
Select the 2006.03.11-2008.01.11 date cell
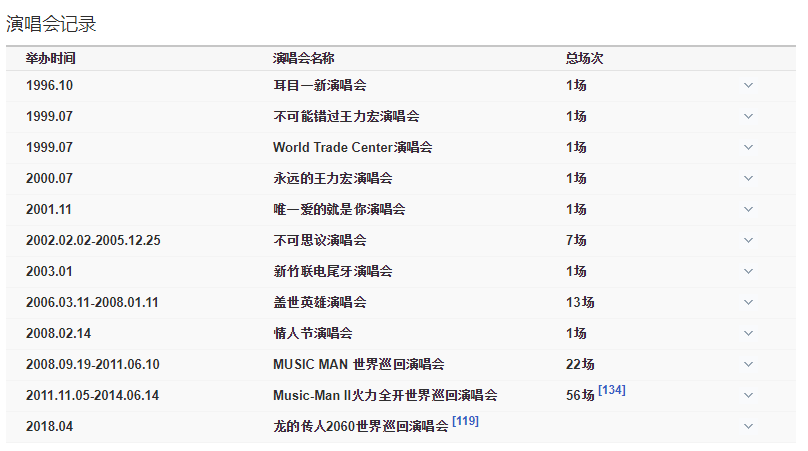pyautogui.click(x=92, y=302)
